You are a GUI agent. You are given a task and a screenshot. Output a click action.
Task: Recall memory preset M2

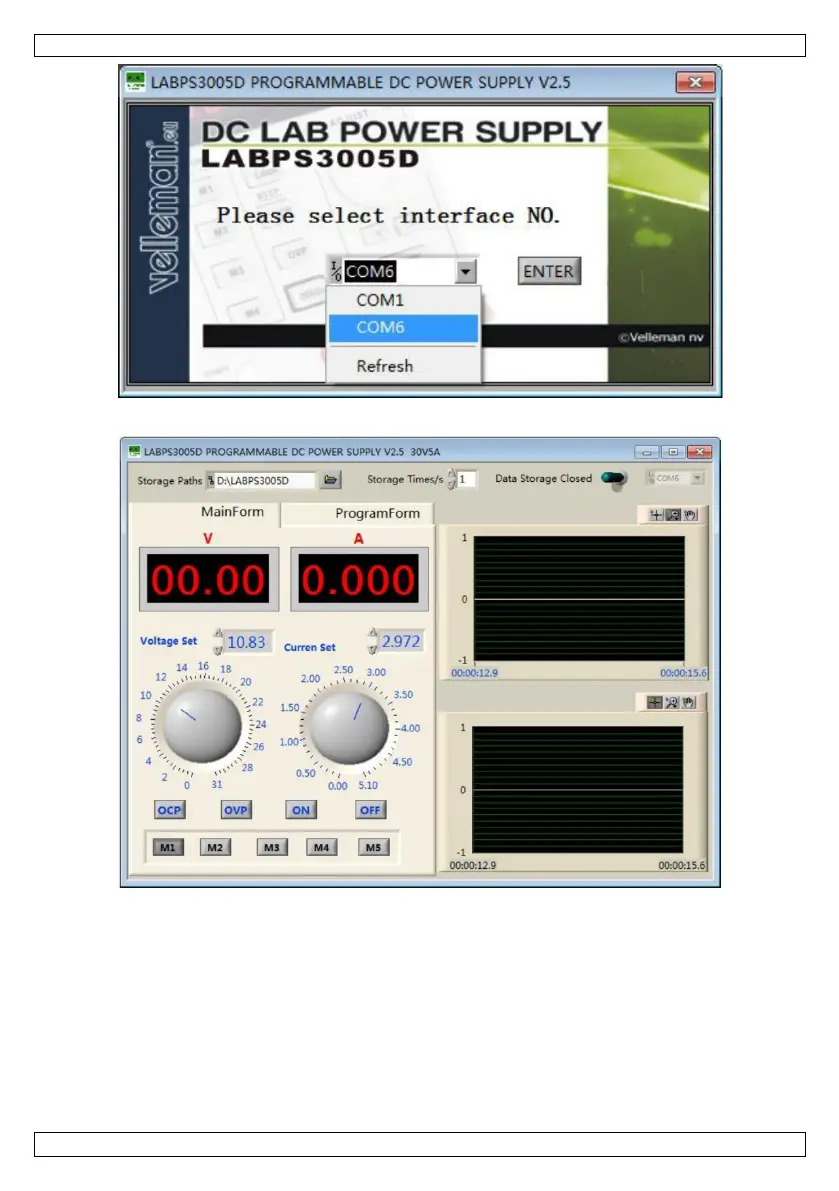click(x=215, y=847)
